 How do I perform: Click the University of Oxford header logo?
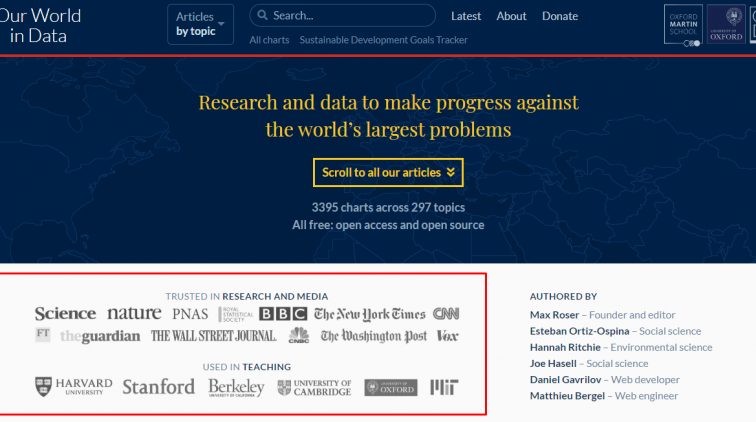click(x=726, y=24)
